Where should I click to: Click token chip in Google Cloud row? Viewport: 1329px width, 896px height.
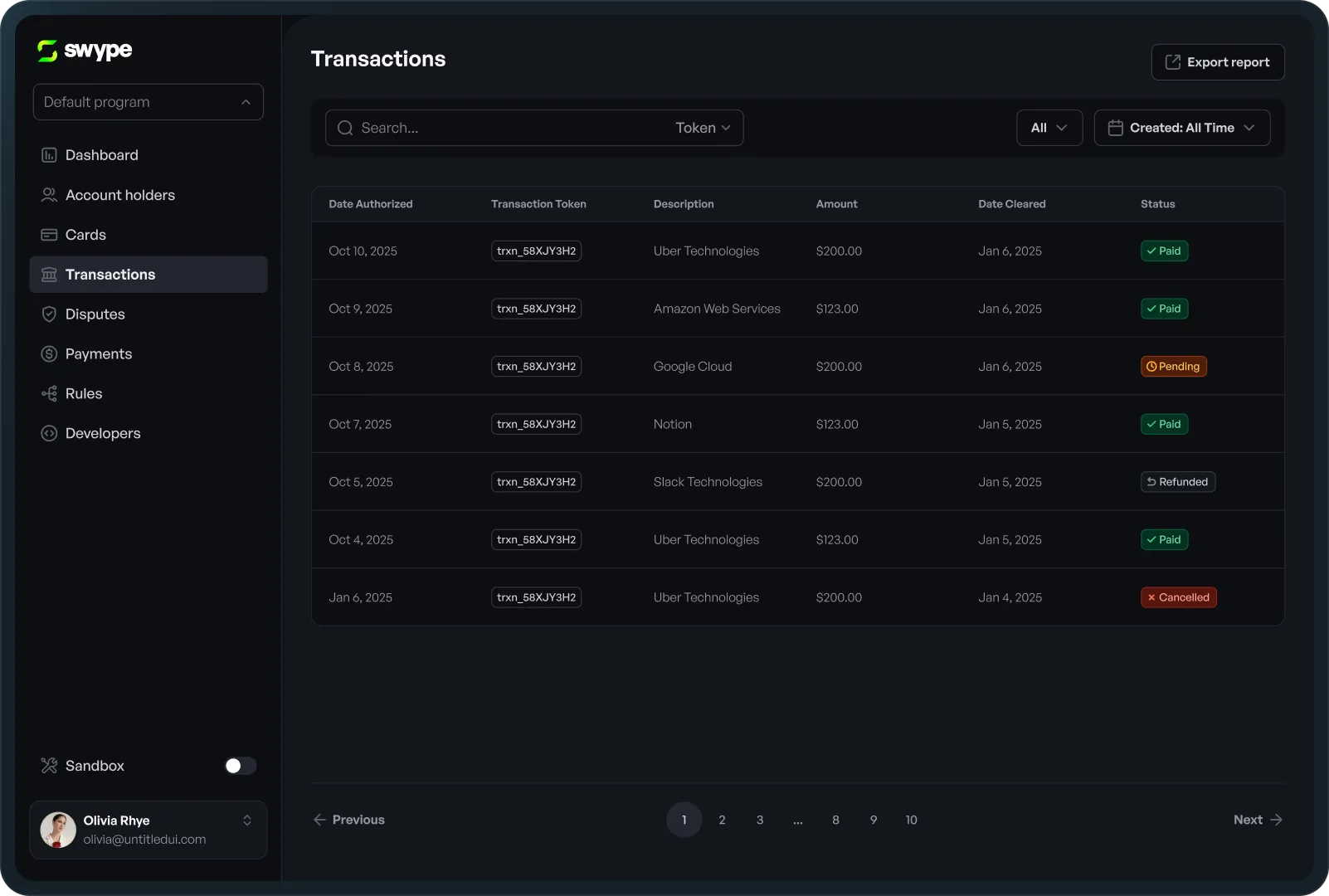pos(537,367)
